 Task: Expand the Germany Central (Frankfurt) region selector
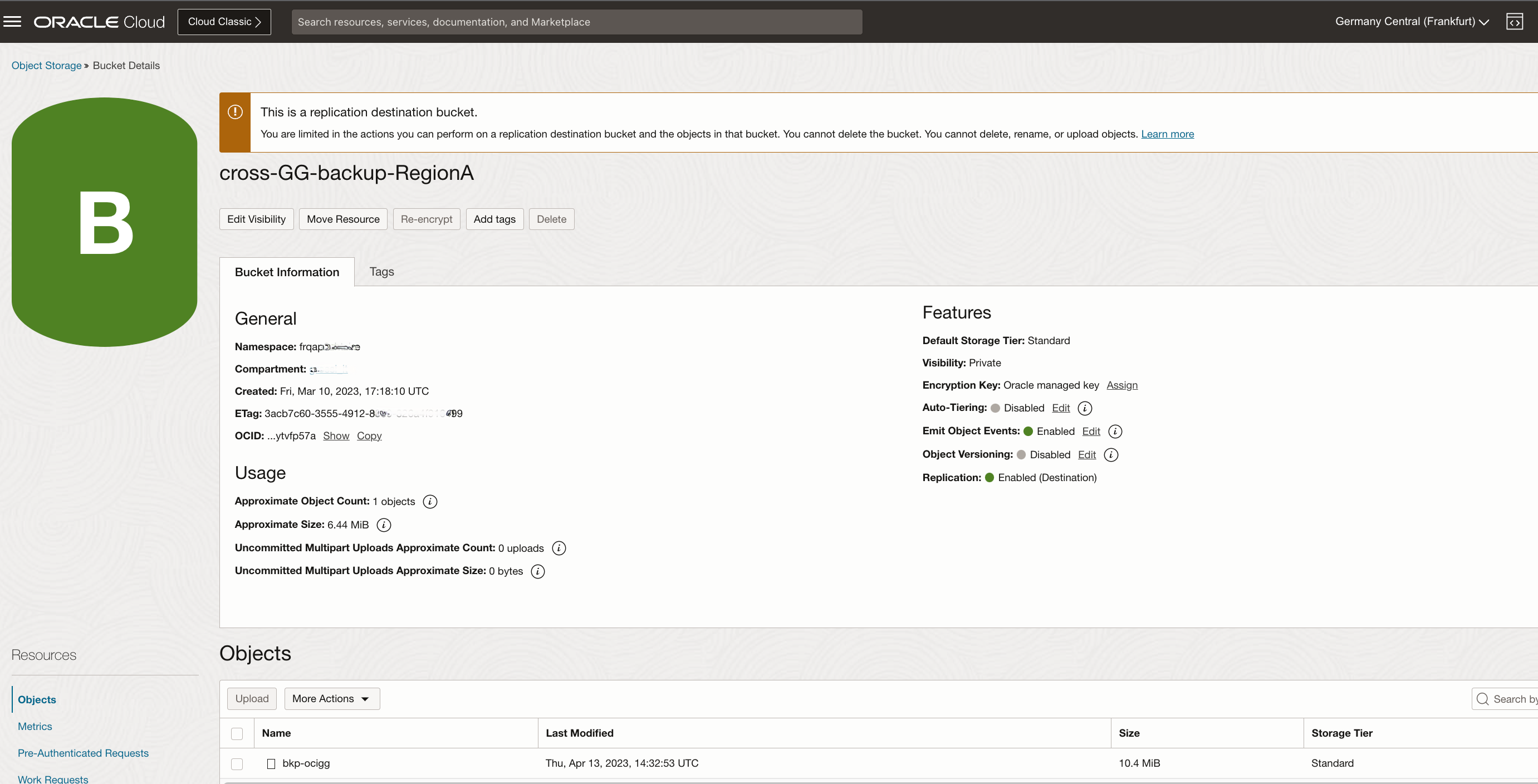pos(1412,22)
